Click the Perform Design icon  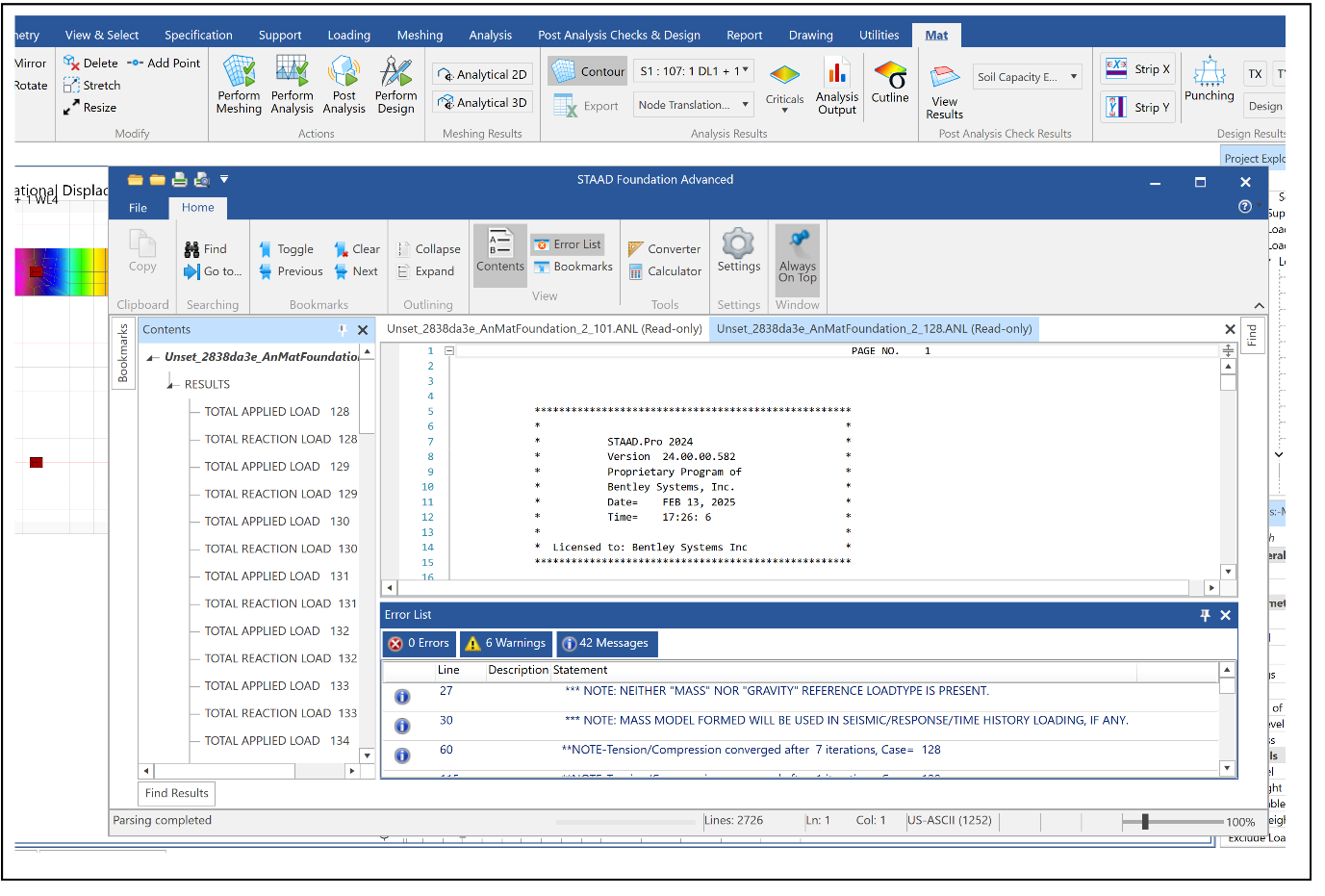pyautogui.click(x=395, y=85)
